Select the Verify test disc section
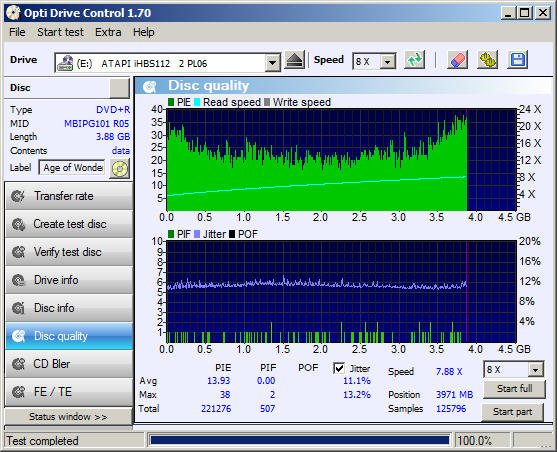The width and height of the screenshot is (557, 452). click(x=69, y=252)
